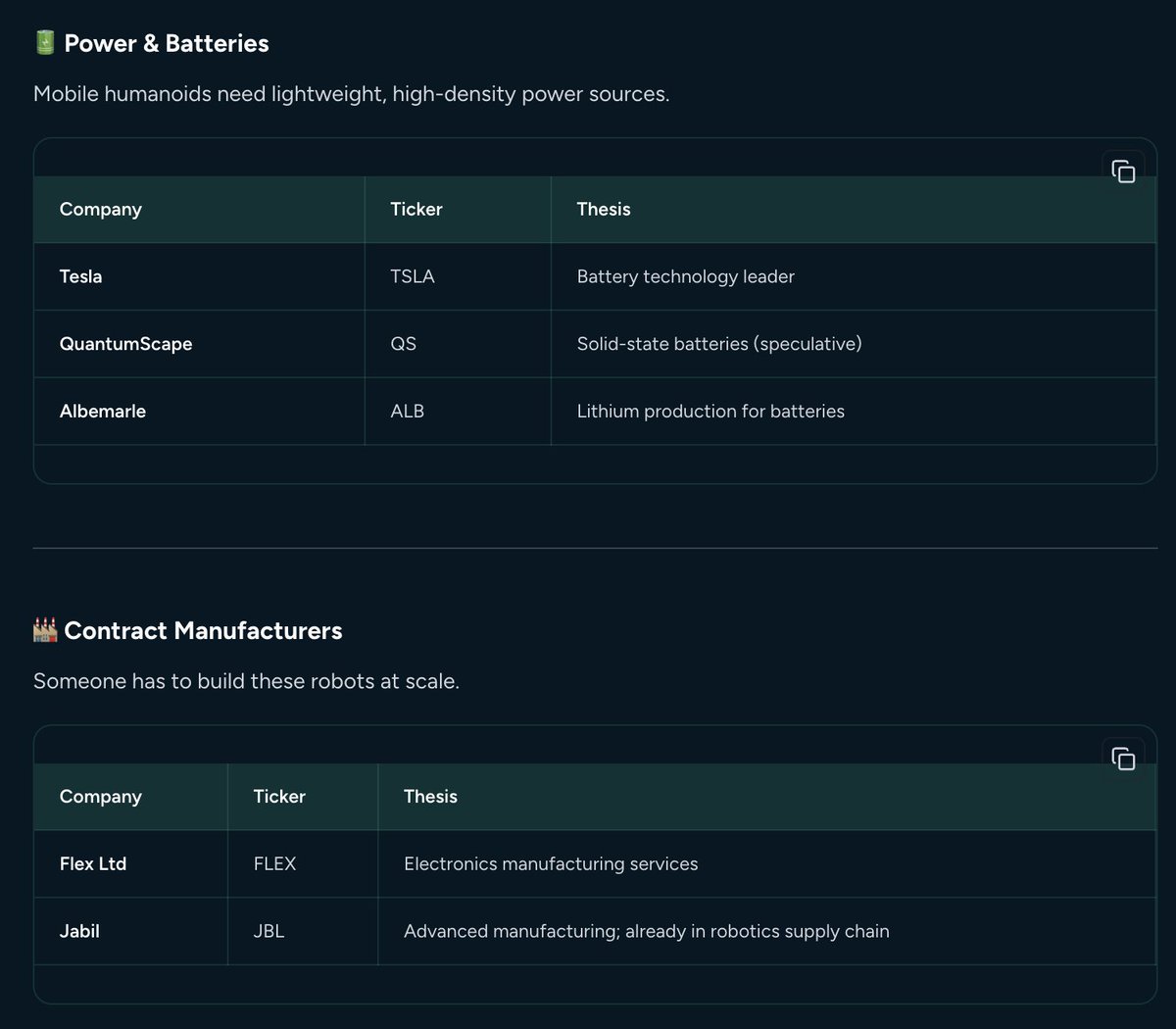Click the Jabil company name
The image size is (1176, 1029).
(79, 931)
